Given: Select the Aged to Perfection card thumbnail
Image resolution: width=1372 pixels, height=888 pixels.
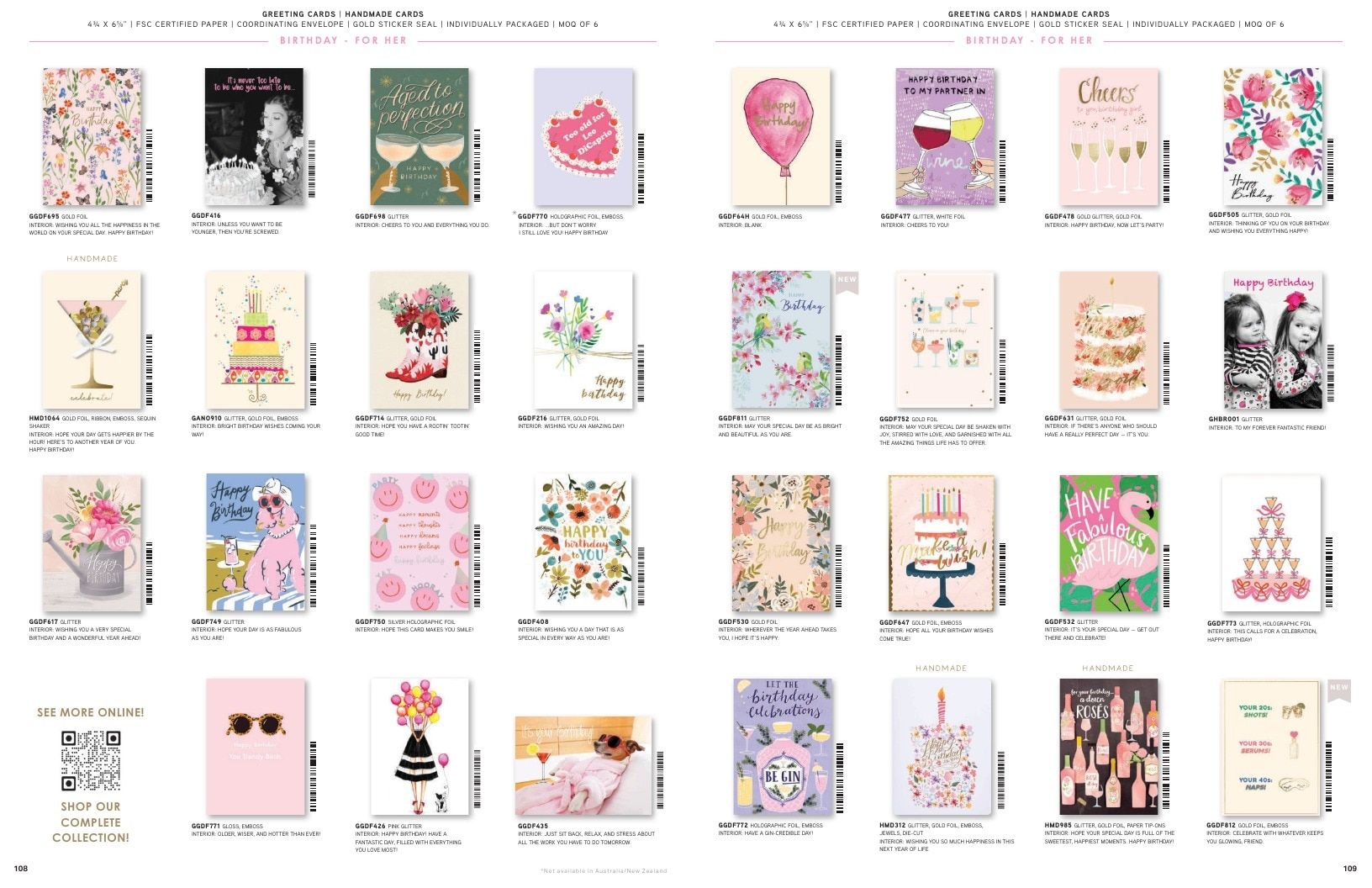Looking at the screenshot, I should (x=420, y=137).
